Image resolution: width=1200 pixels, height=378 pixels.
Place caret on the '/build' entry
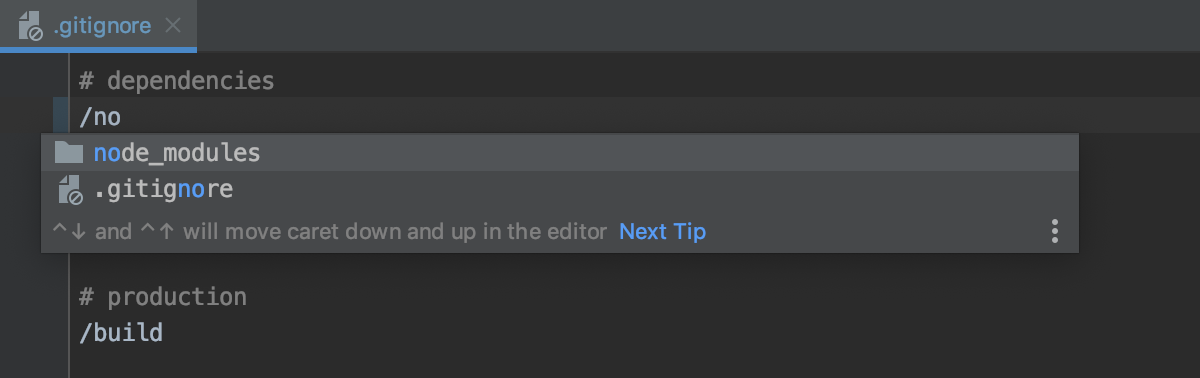click(121, 333)
